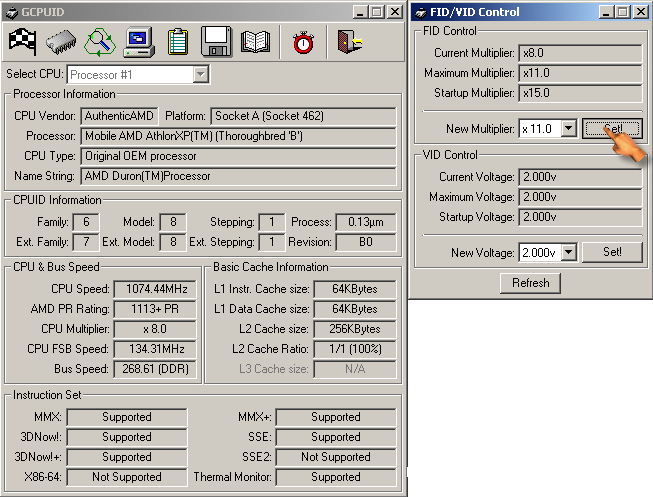Click the computer monitor toolbar icon
653x497 pixels.
[137, 42]
